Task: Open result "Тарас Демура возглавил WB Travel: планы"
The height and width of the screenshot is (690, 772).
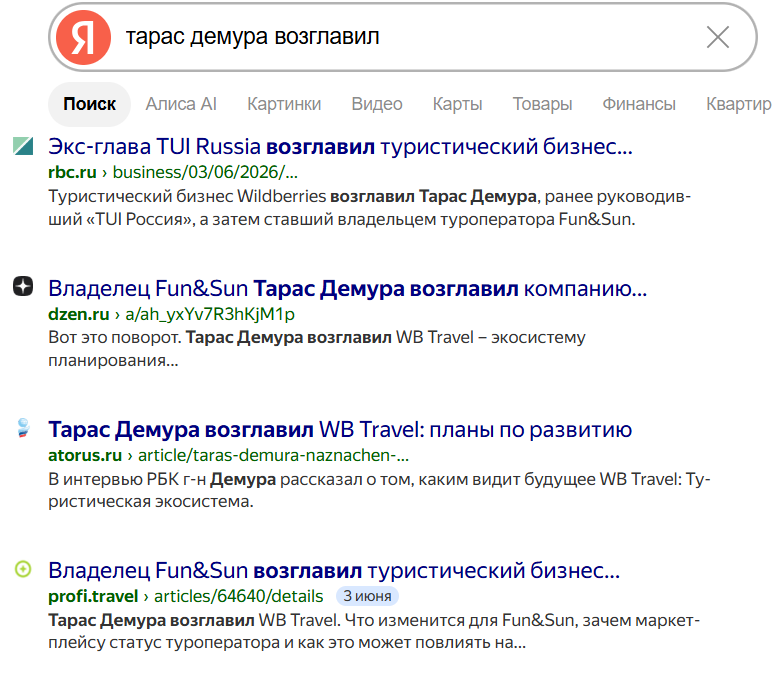Action: tap(340, 429)
